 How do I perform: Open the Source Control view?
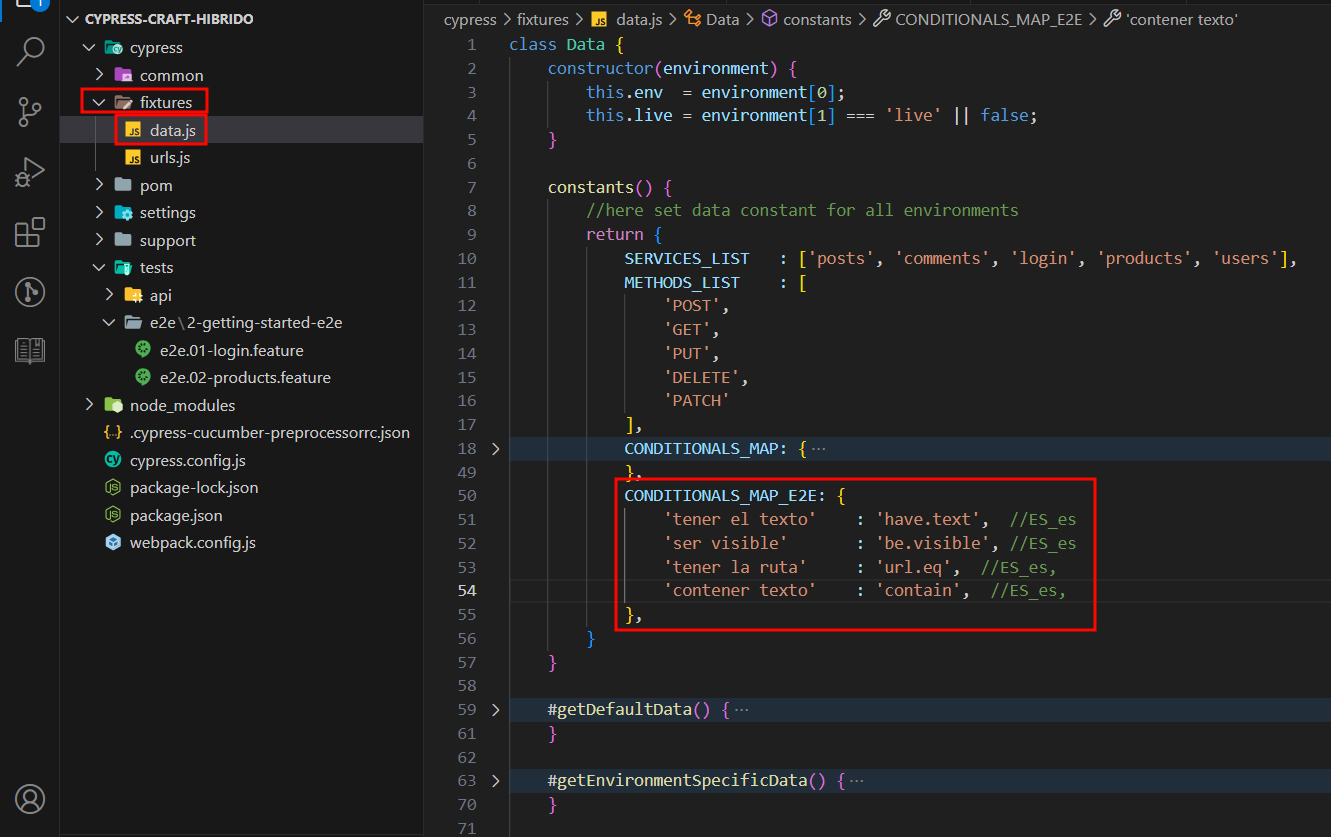tap(30, 112)
